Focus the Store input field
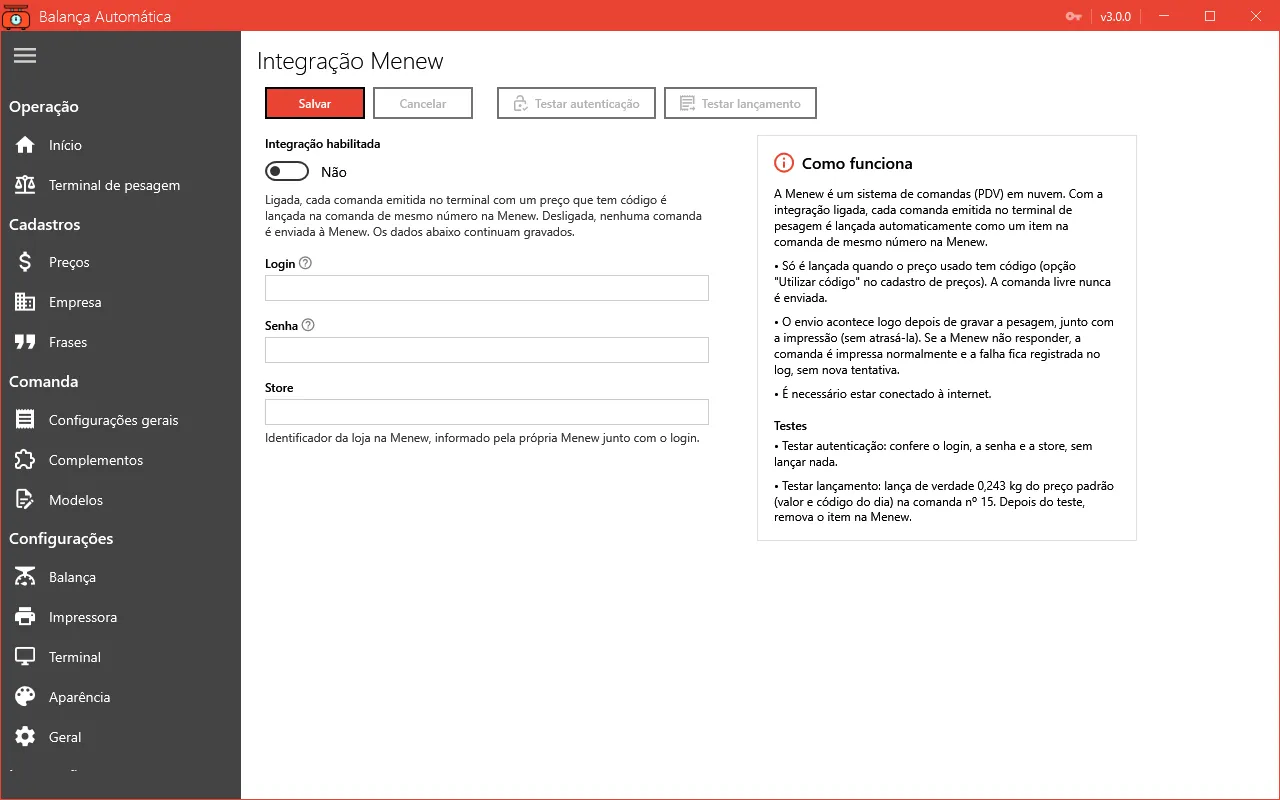1280x800 pixels. click(x=487, y=412)
